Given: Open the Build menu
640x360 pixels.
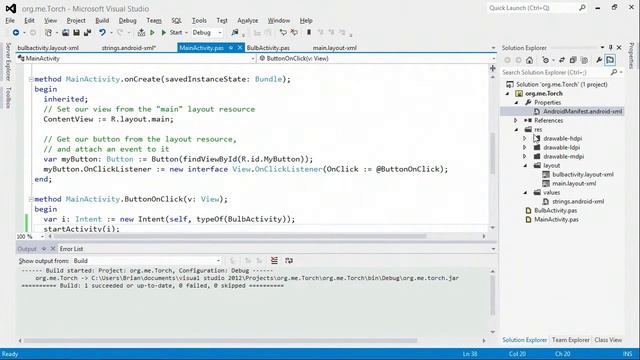Looking at the screenshot, I should click(x=102, y=20).
